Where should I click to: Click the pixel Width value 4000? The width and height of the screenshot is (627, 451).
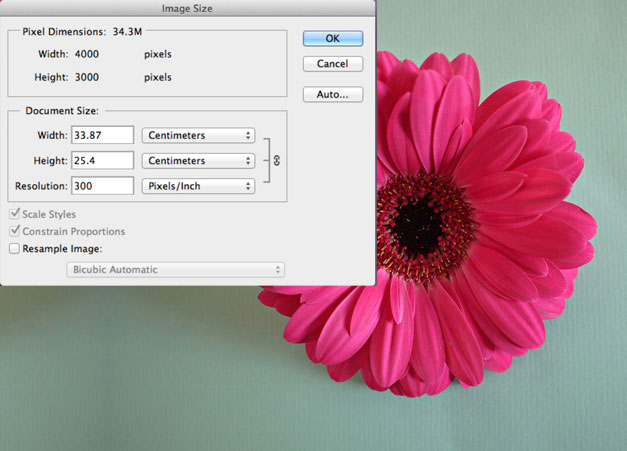[87, 54]
